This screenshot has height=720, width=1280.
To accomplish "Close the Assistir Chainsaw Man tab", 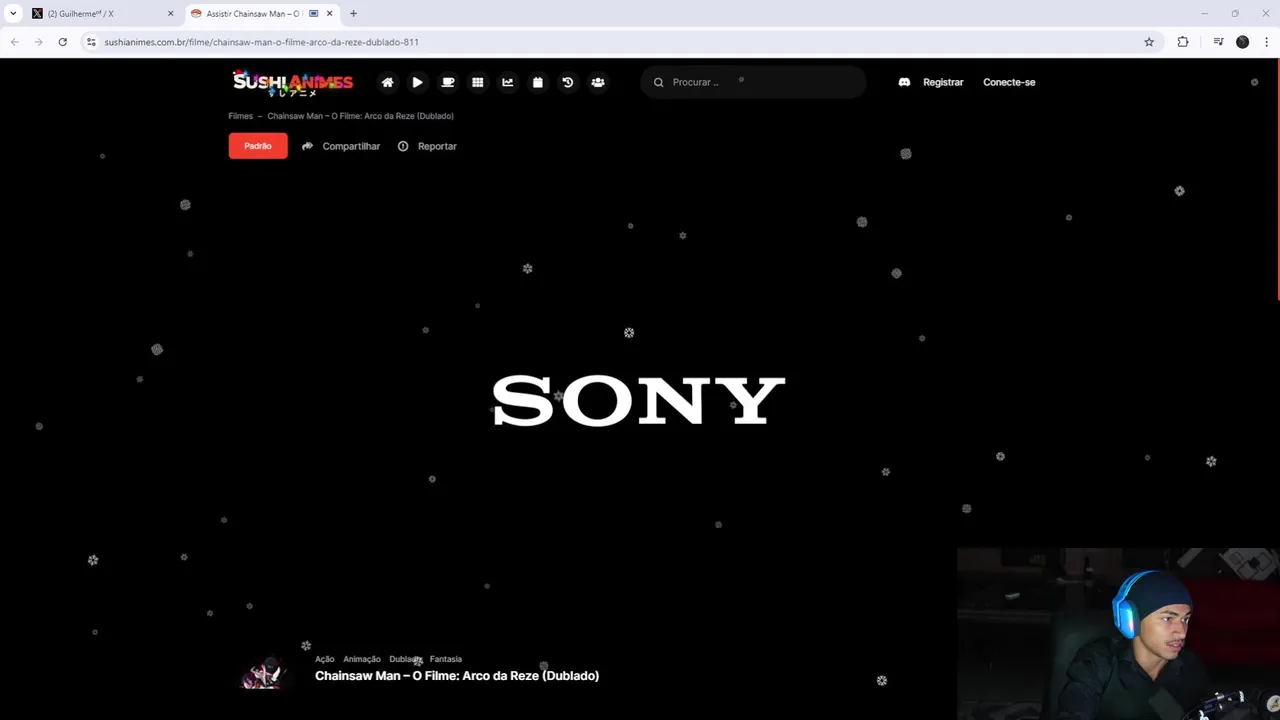I will pos(329,14).
